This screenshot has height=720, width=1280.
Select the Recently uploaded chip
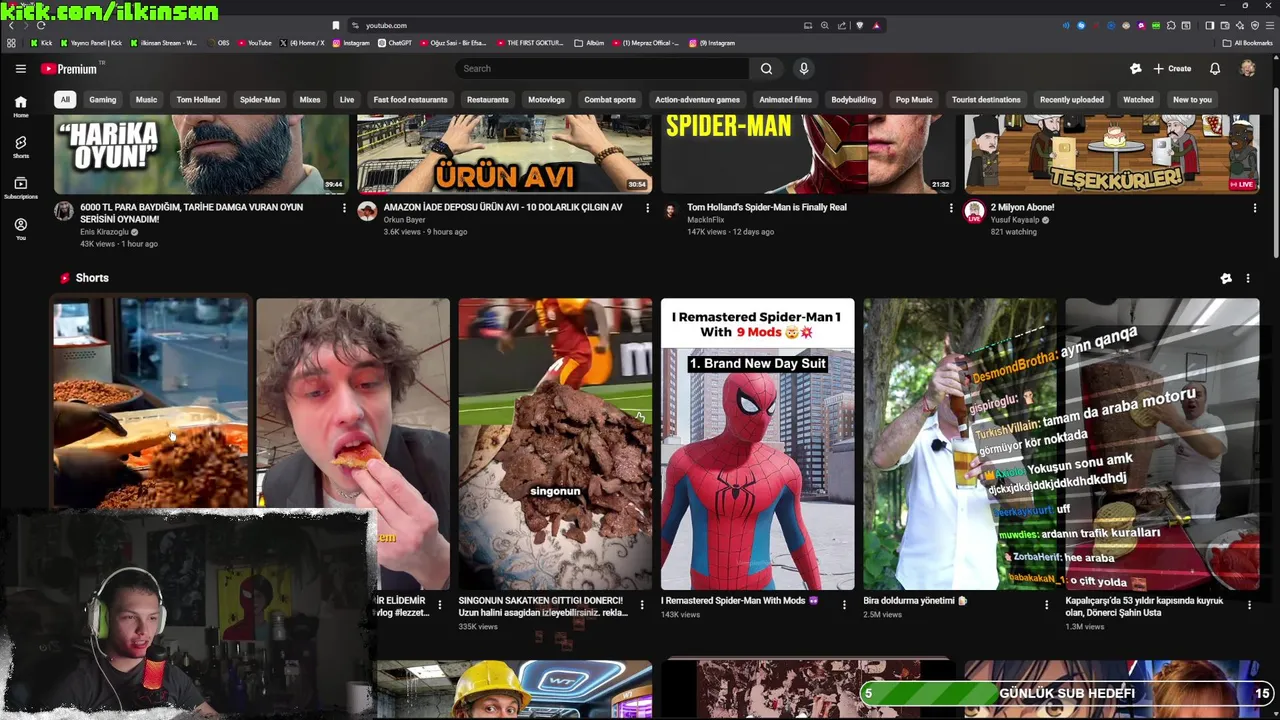[x=1071, y=100]
